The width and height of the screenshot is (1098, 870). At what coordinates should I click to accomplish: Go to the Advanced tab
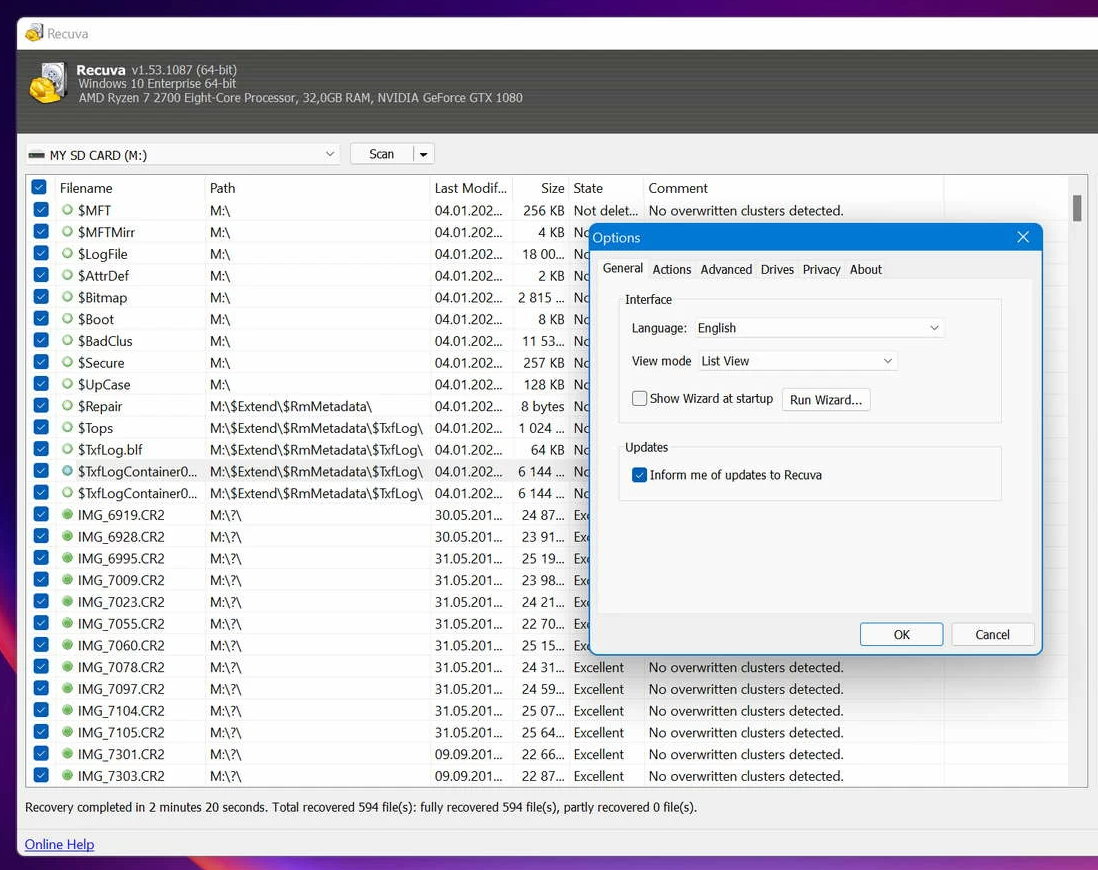click(726, 270)
